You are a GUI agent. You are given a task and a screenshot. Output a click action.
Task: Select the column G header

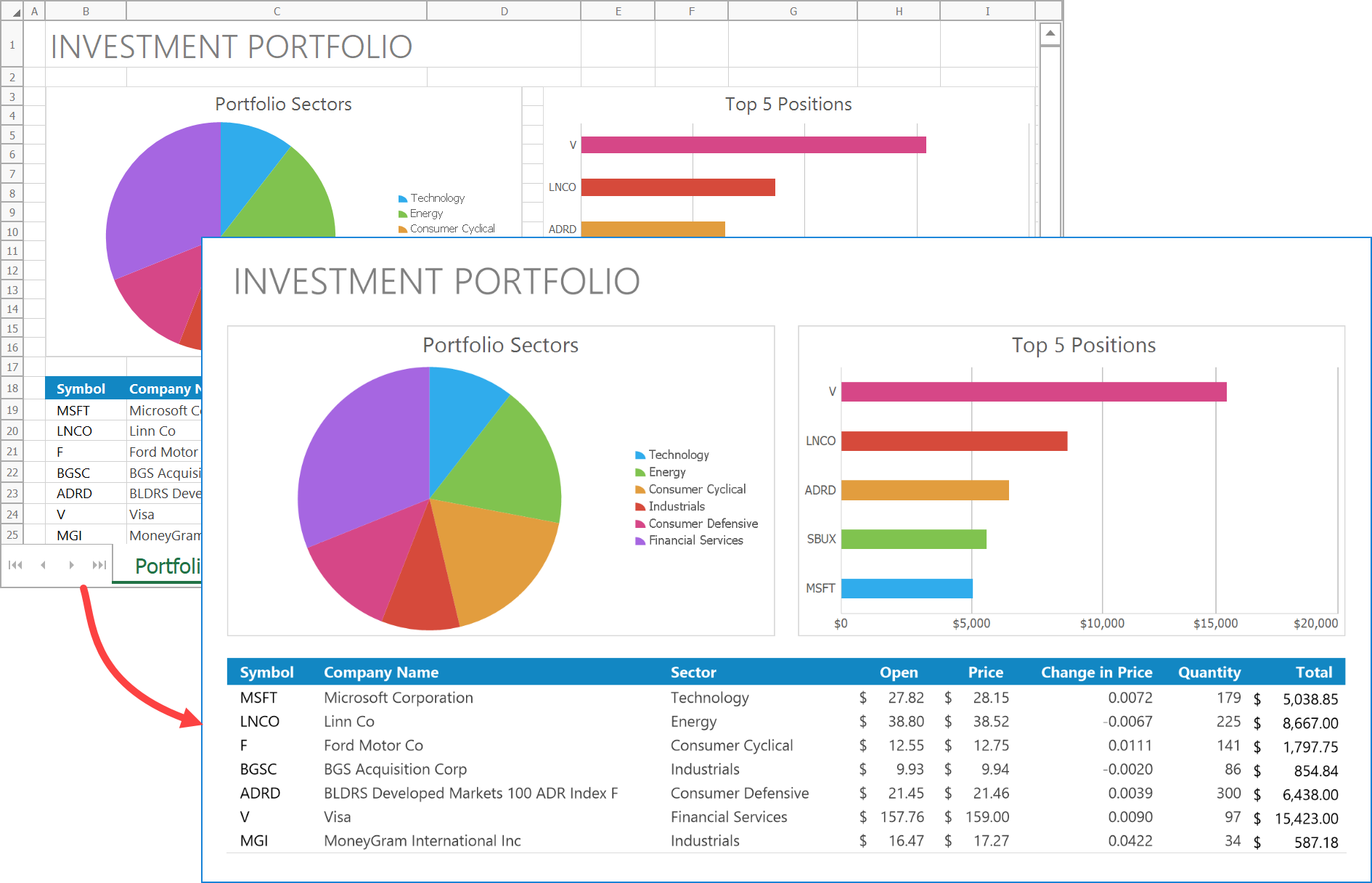click(x=793, y=12)
